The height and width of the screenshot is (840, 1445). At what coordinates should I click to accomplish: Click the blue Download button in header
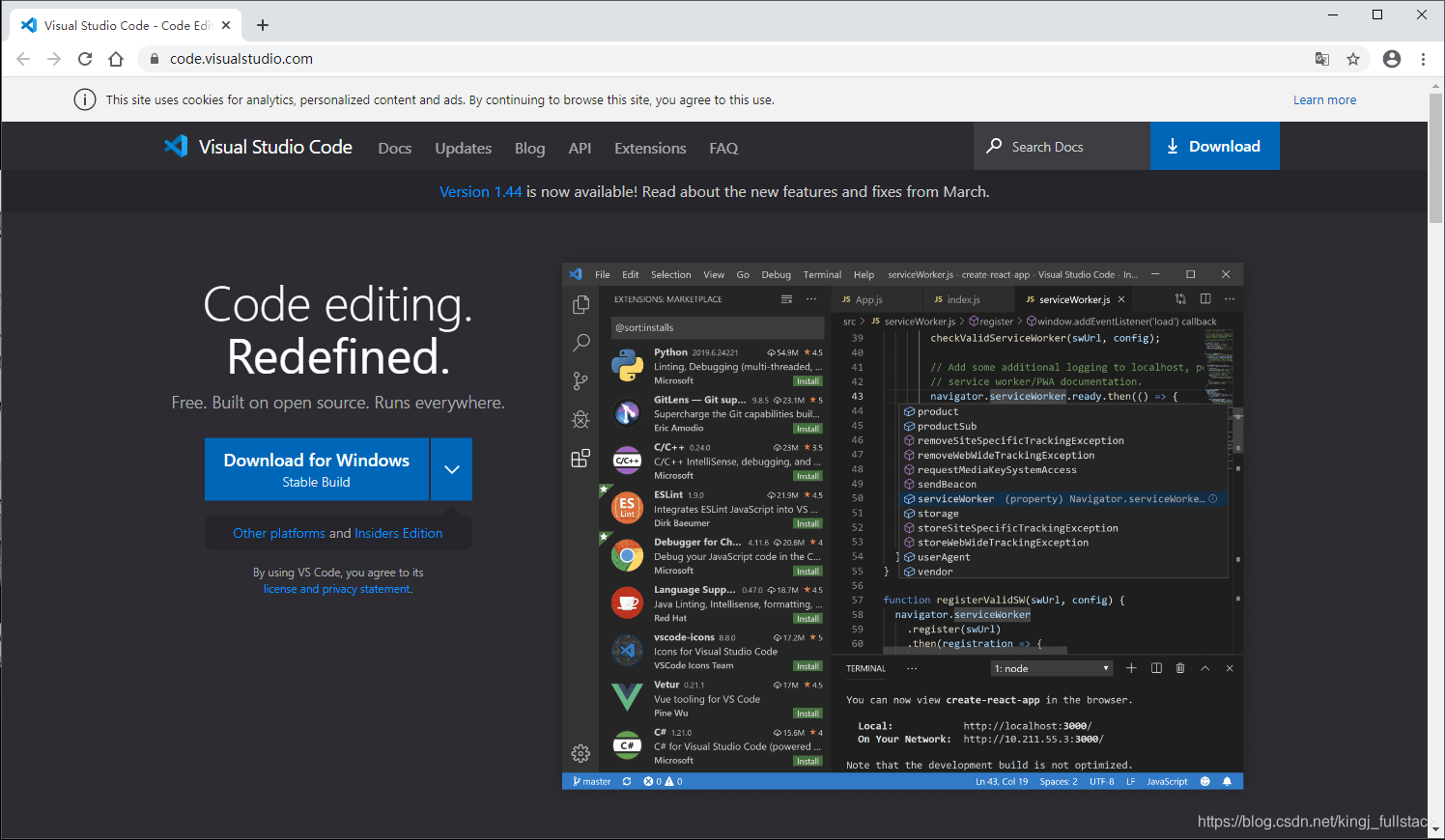(1215, 146)
